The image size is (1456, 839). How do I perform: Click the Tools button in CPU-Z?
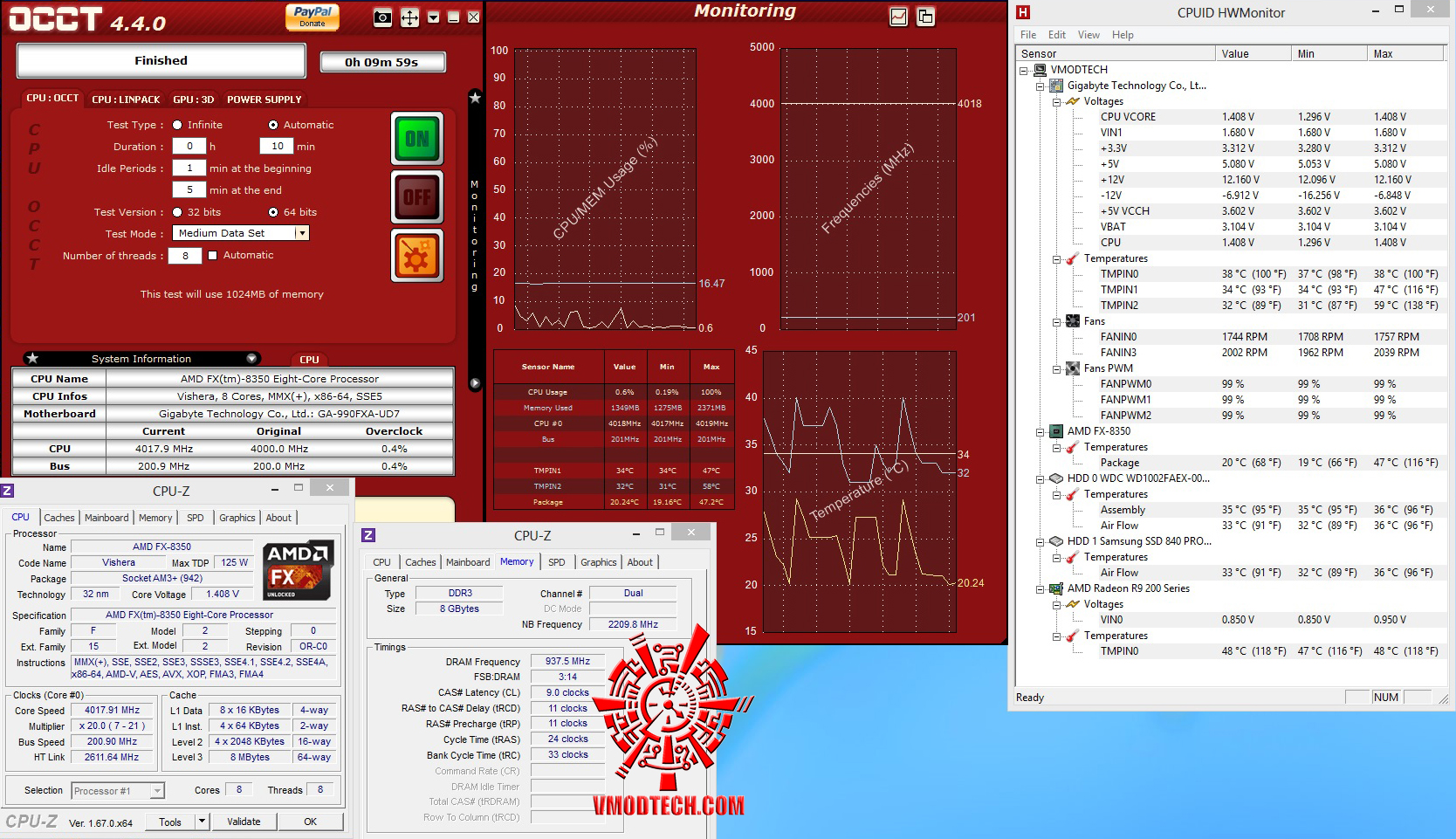170,822
